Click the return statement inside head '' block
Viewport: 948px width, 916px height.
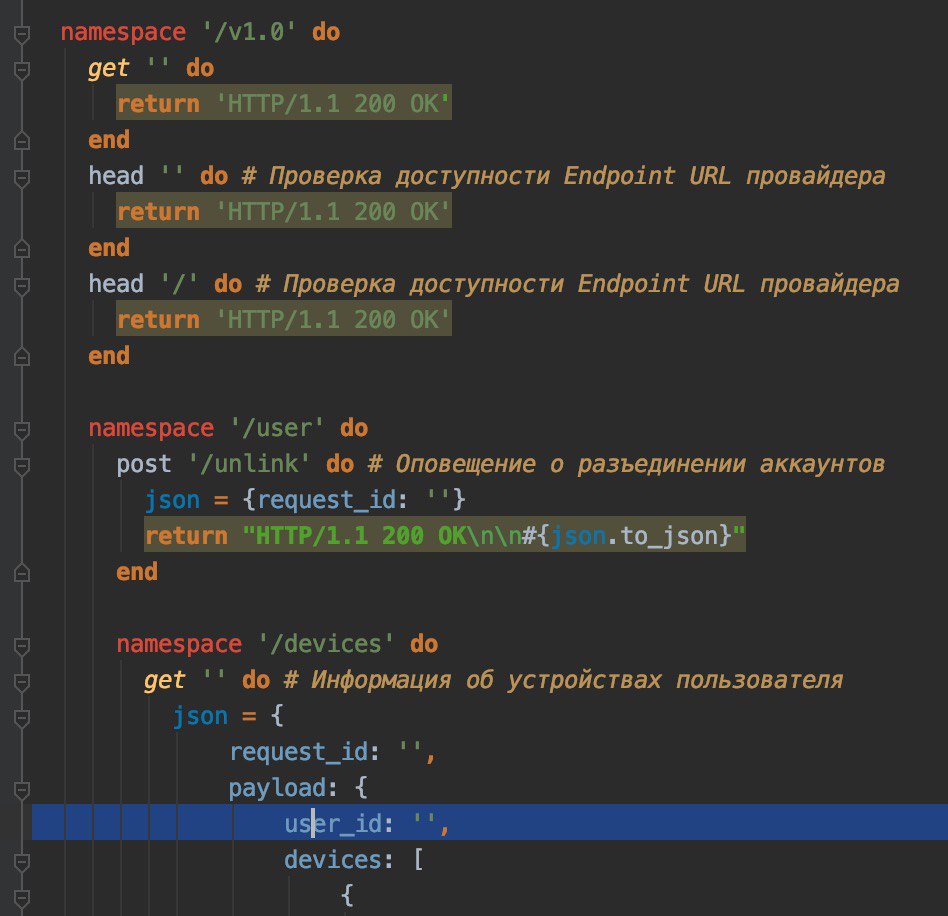284,212
